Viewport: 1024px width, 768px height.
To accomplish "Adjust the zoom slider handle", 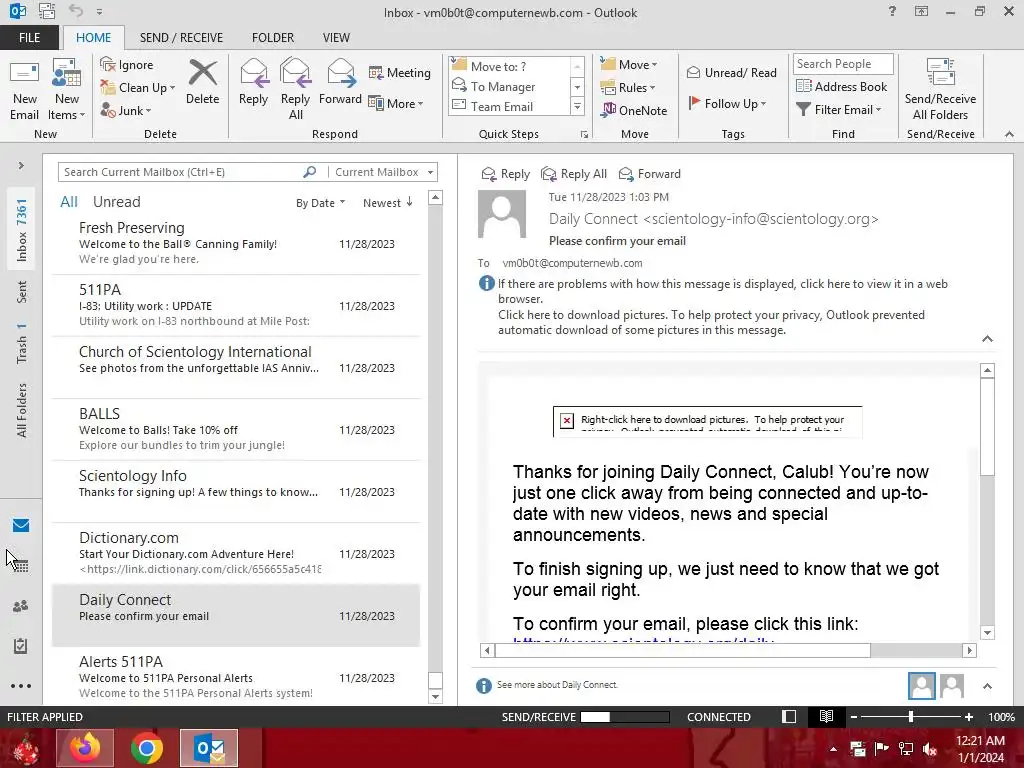I will (910, 716).
